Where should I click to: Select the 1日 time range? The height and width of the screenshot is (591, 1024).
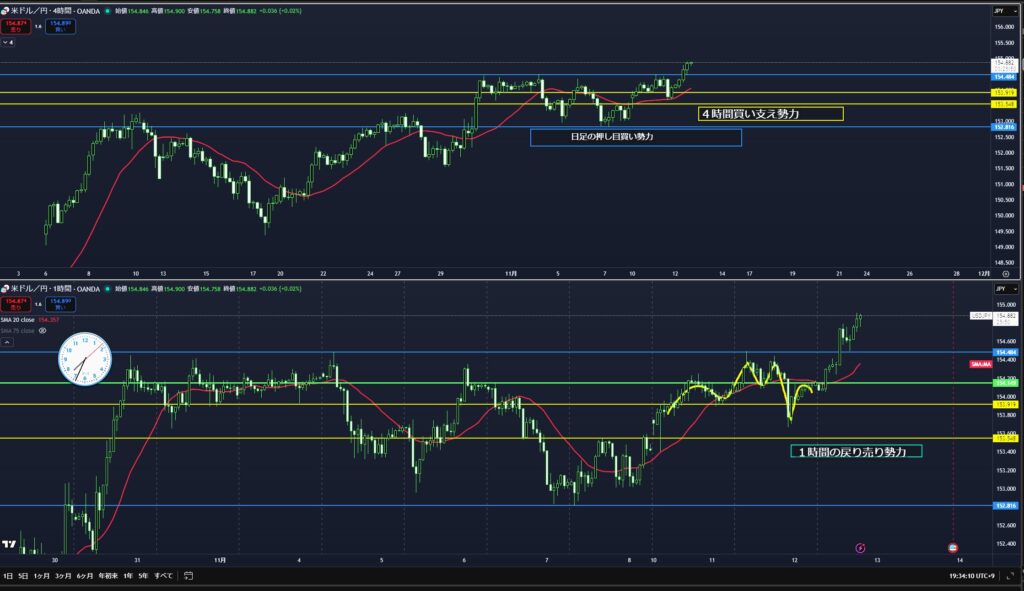click(9, 577)
